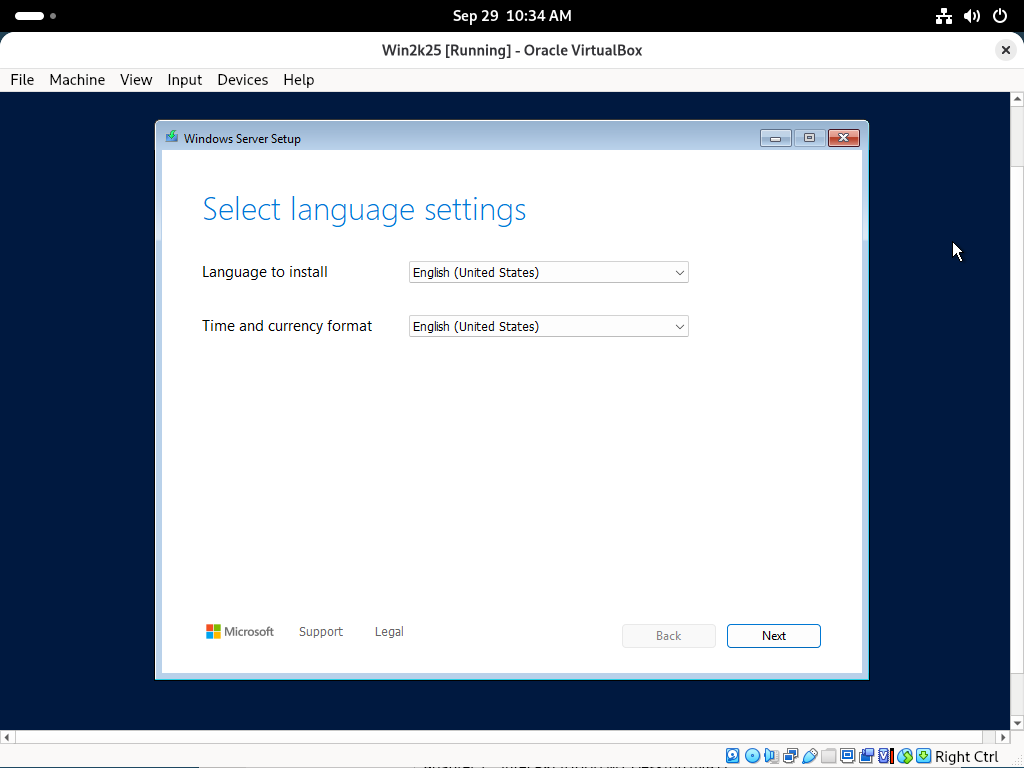This screenshot has height=768, width=1024.
Task: Click the shared folders status icon
Action: [x=828, y=756]
